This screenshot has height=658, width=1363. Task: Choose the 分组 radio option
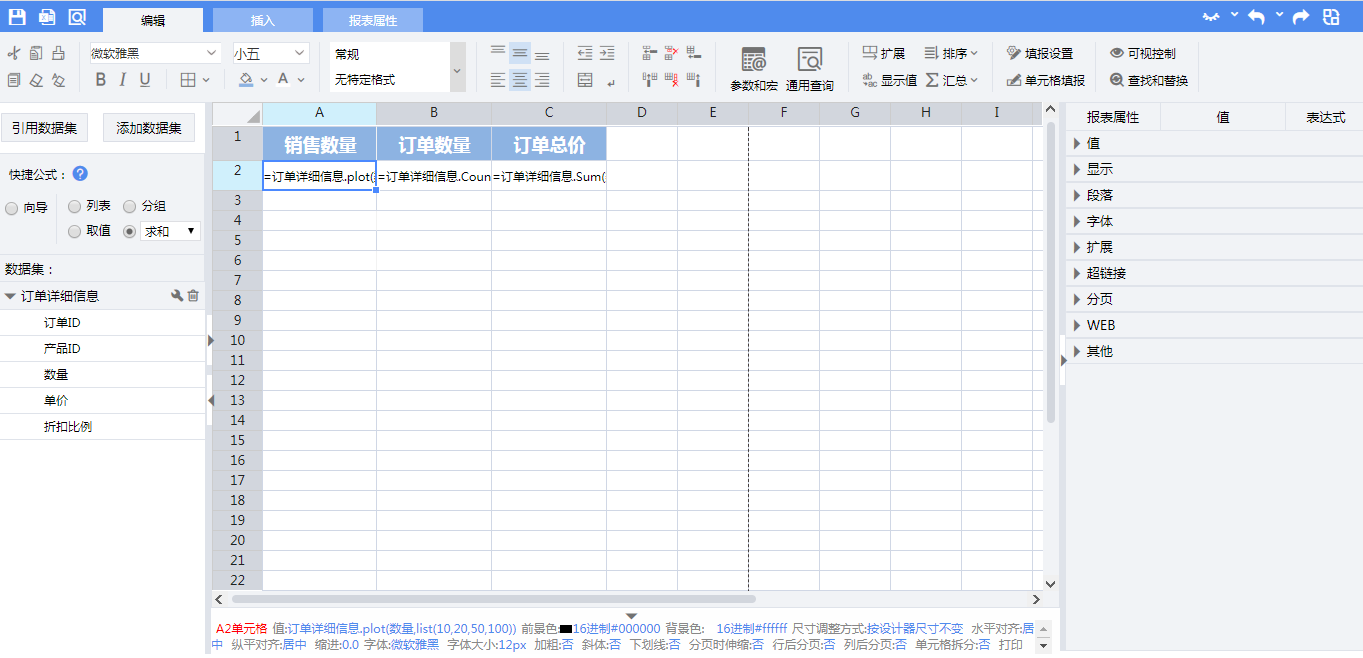click(130, 206)
